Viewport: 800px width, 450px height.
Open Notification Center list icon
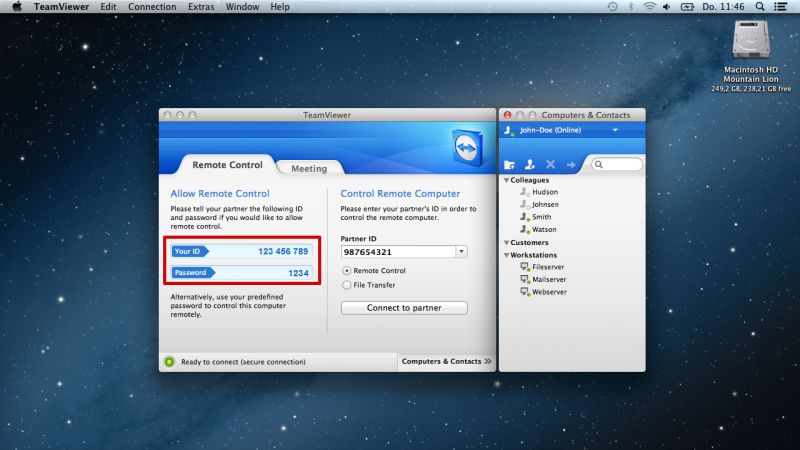pos(780,7)
